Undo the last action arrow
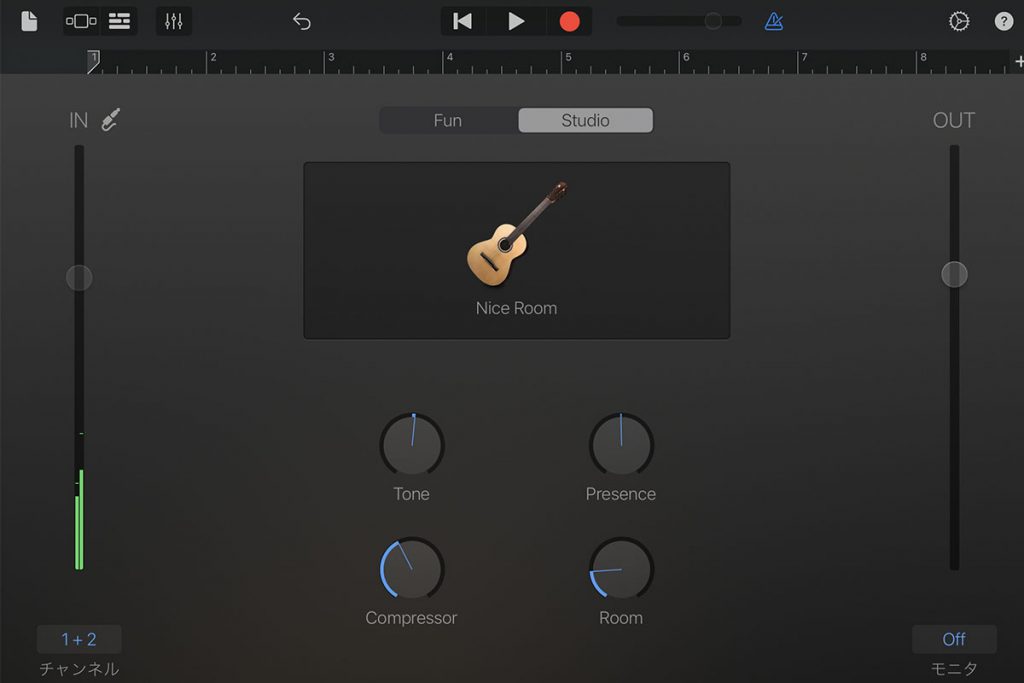1024x683 pixels. coord(302,22)
